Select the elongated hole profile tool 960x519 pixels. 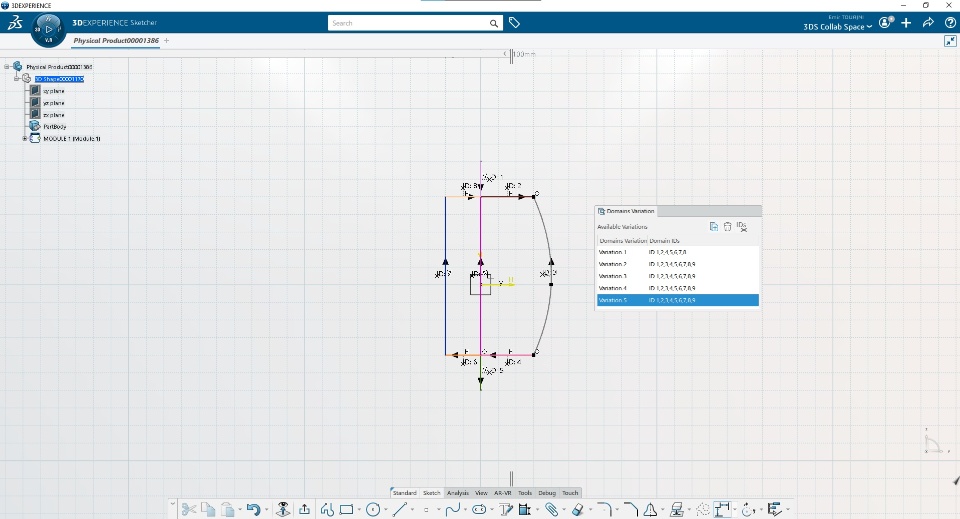coord(479,509)
